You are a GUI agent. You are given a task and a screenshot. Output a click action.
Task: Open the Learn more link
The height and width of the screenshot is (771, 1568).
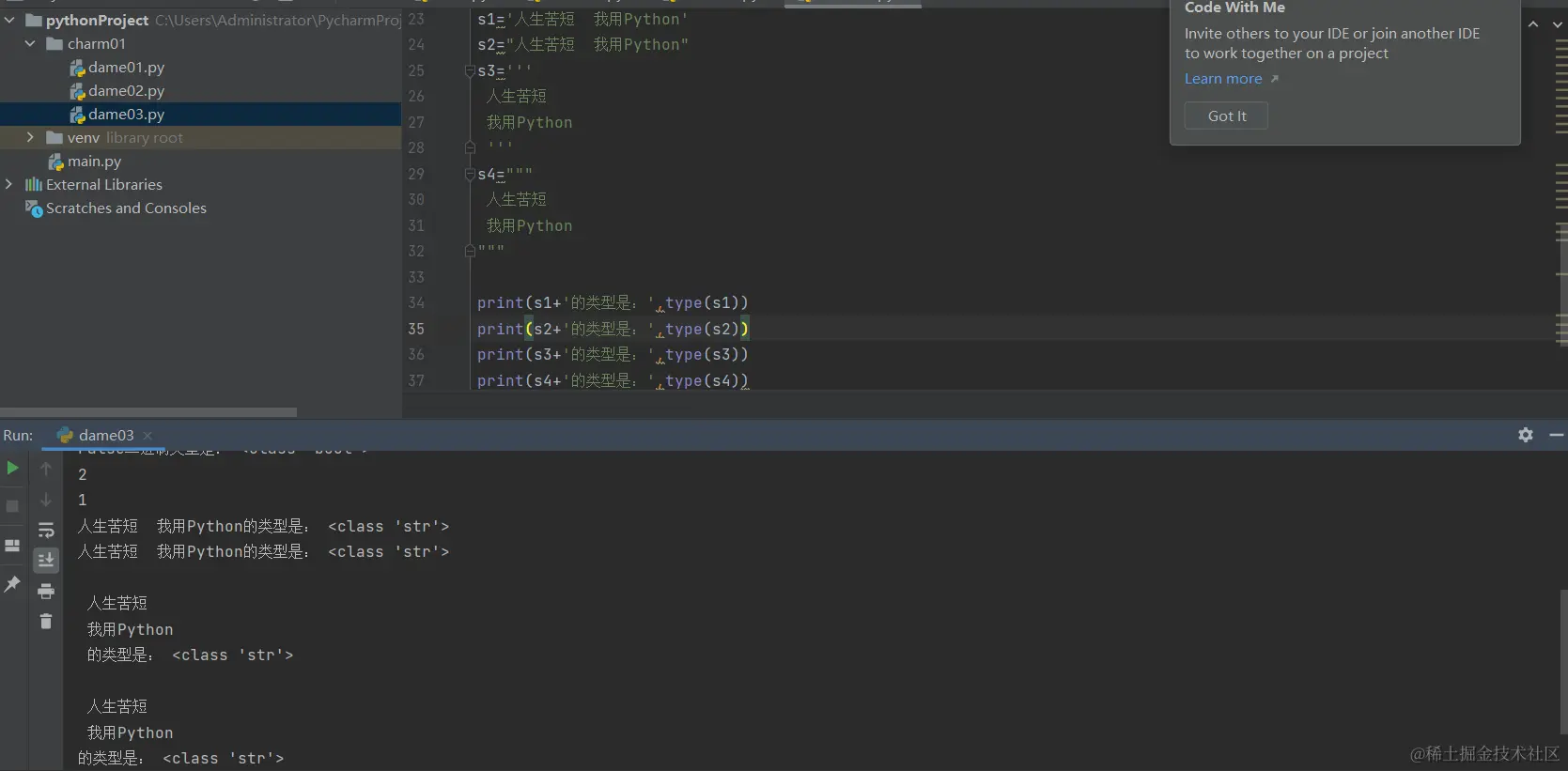point(1223,79)
